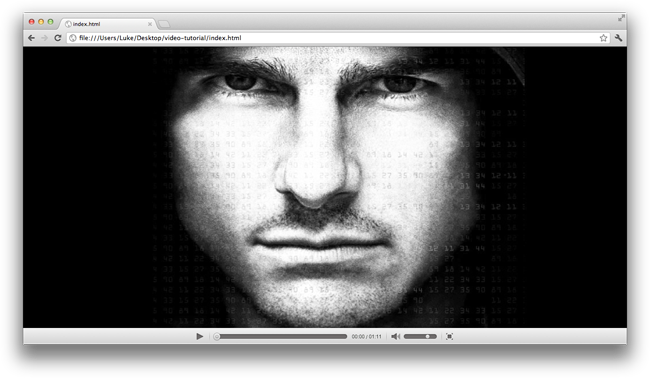Click the volume slider track
The image size is (650, 378).
[420, 336]
